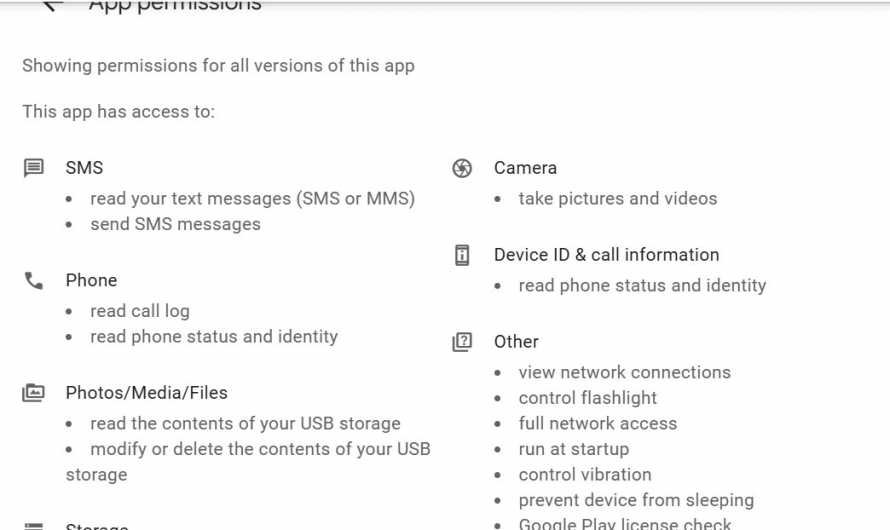Select the Other heading

pos(517,342)
